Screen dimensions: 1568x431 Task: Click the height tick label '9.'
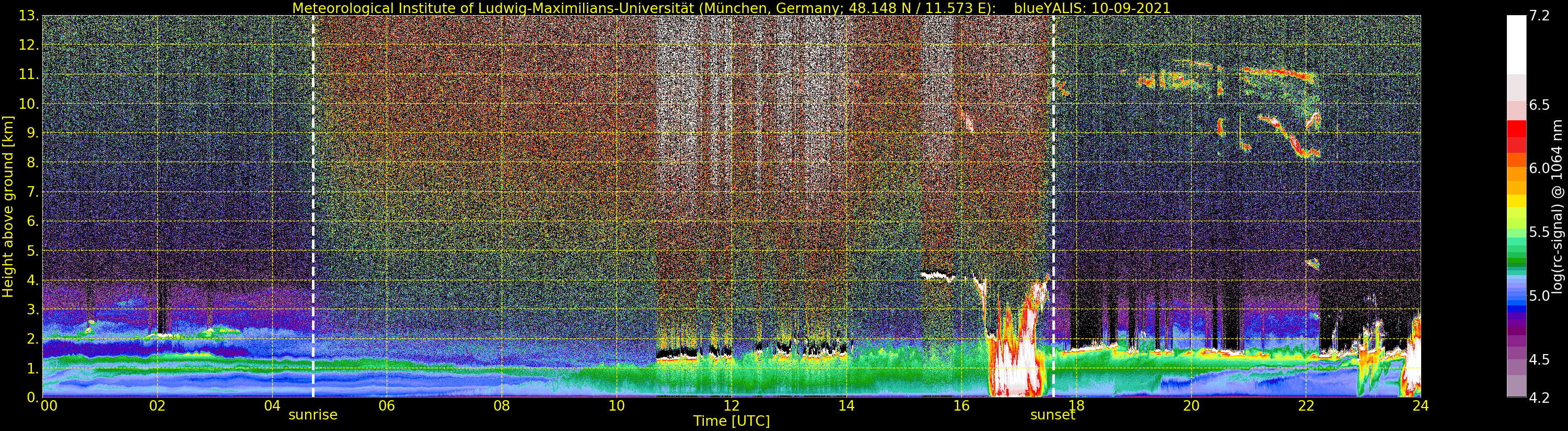(x=33, y=133)
